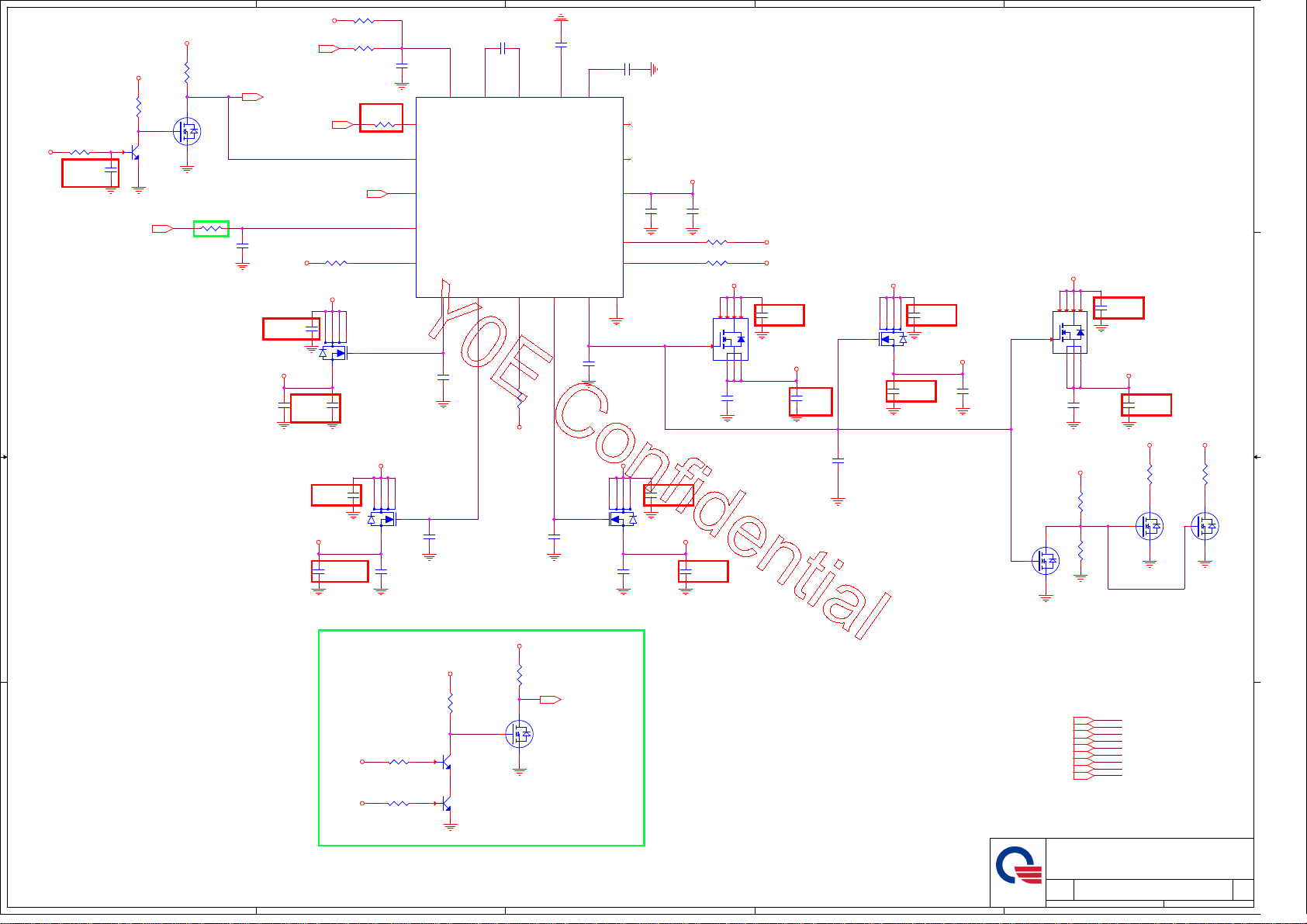Screen dimensions: 1307x924
Task: Select the lower NPN transistor in the green-outlined sub-circuit
Action: pos(446,804)
